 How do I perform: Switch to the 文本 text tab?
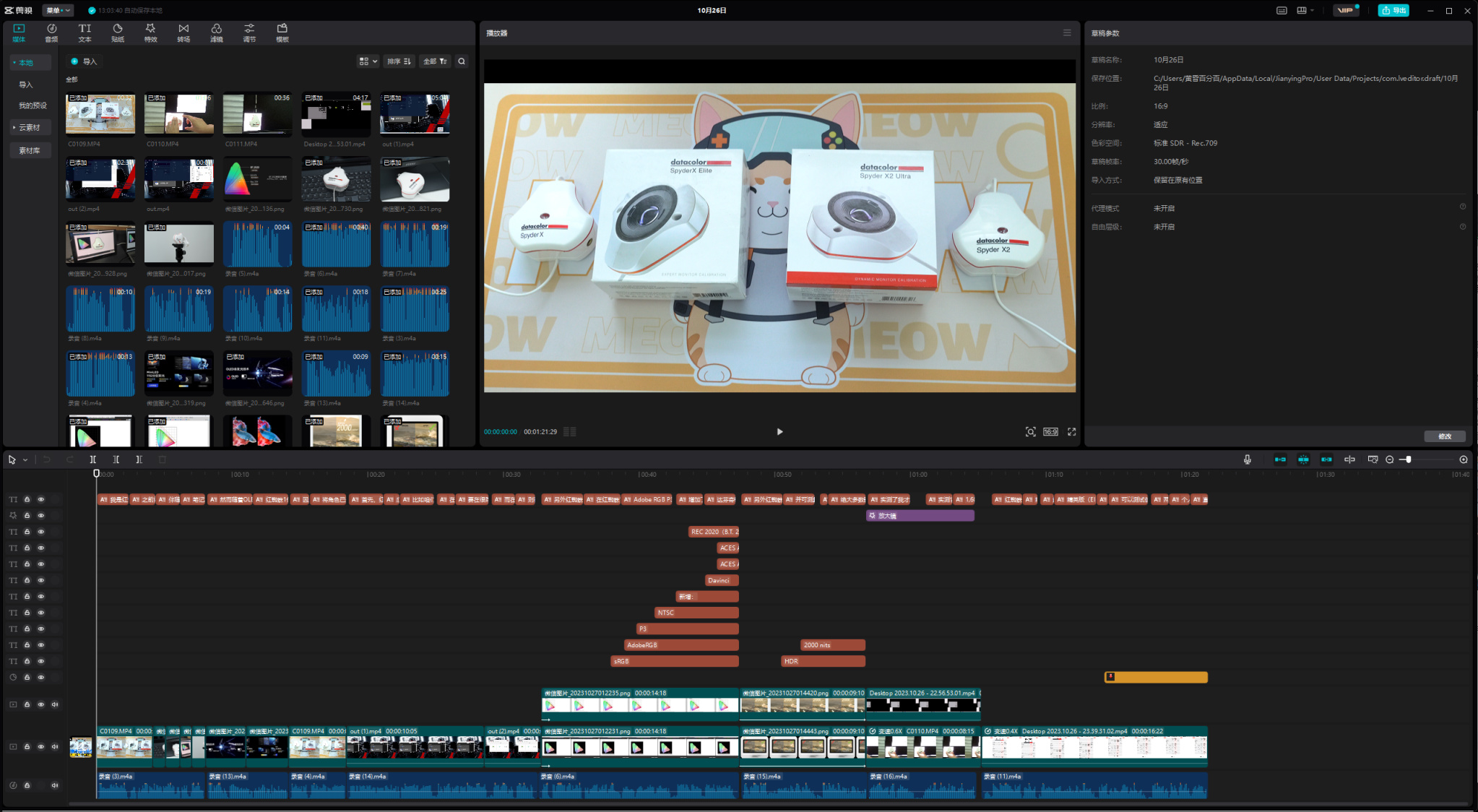coord(85,33)
